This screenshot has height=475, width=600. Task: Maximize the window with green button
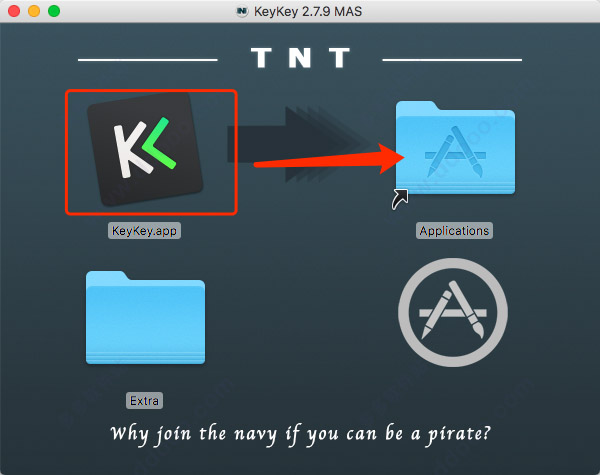pos(54,11)
